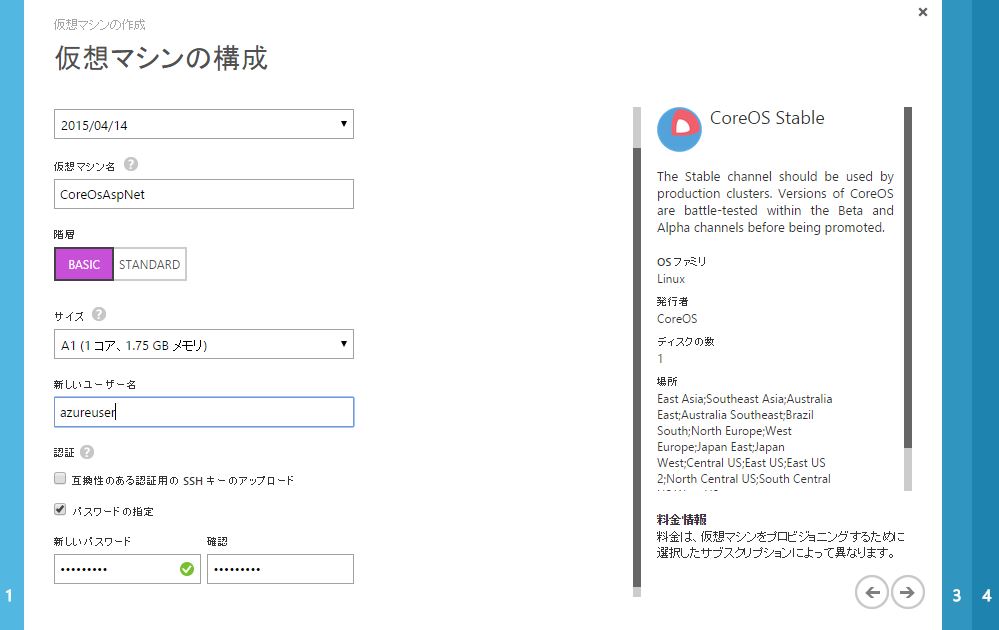Select the STANDARD tier

pos(150,264)
